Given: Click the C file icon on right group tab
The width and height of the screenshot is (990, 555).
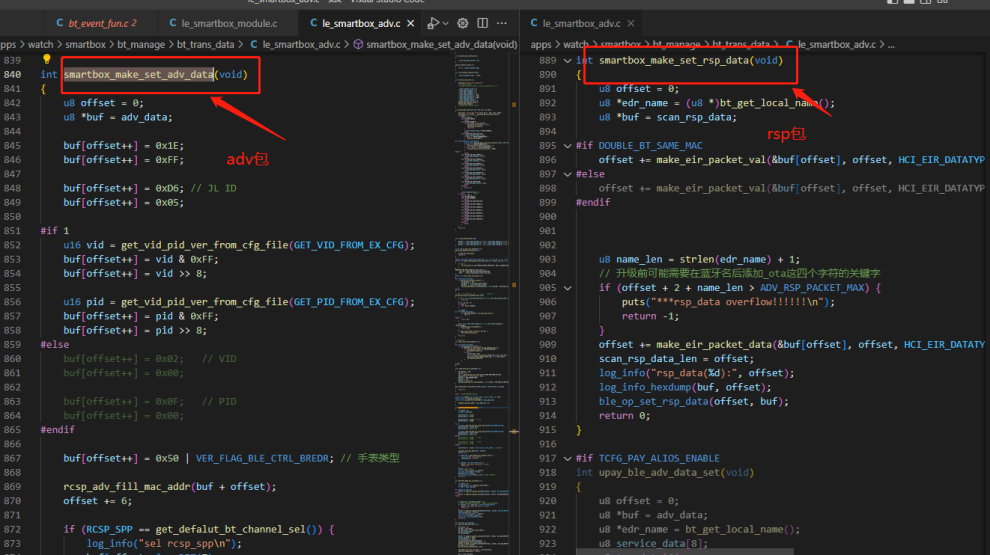Looking at the screenshot, I should tap(534, 23).
